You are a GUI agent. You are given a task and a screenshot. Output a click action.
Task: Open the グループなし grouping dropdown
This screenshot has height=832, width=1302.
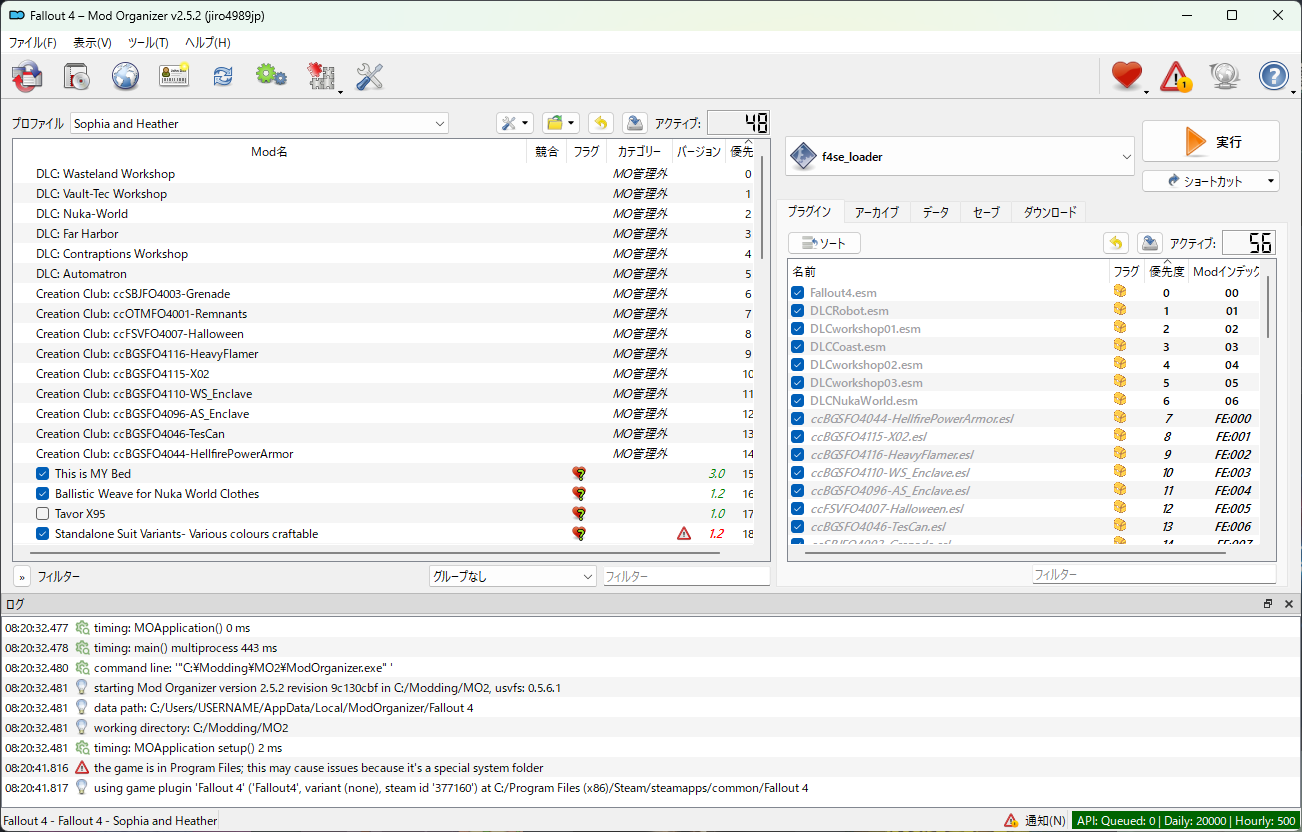[x=513, y=577]
